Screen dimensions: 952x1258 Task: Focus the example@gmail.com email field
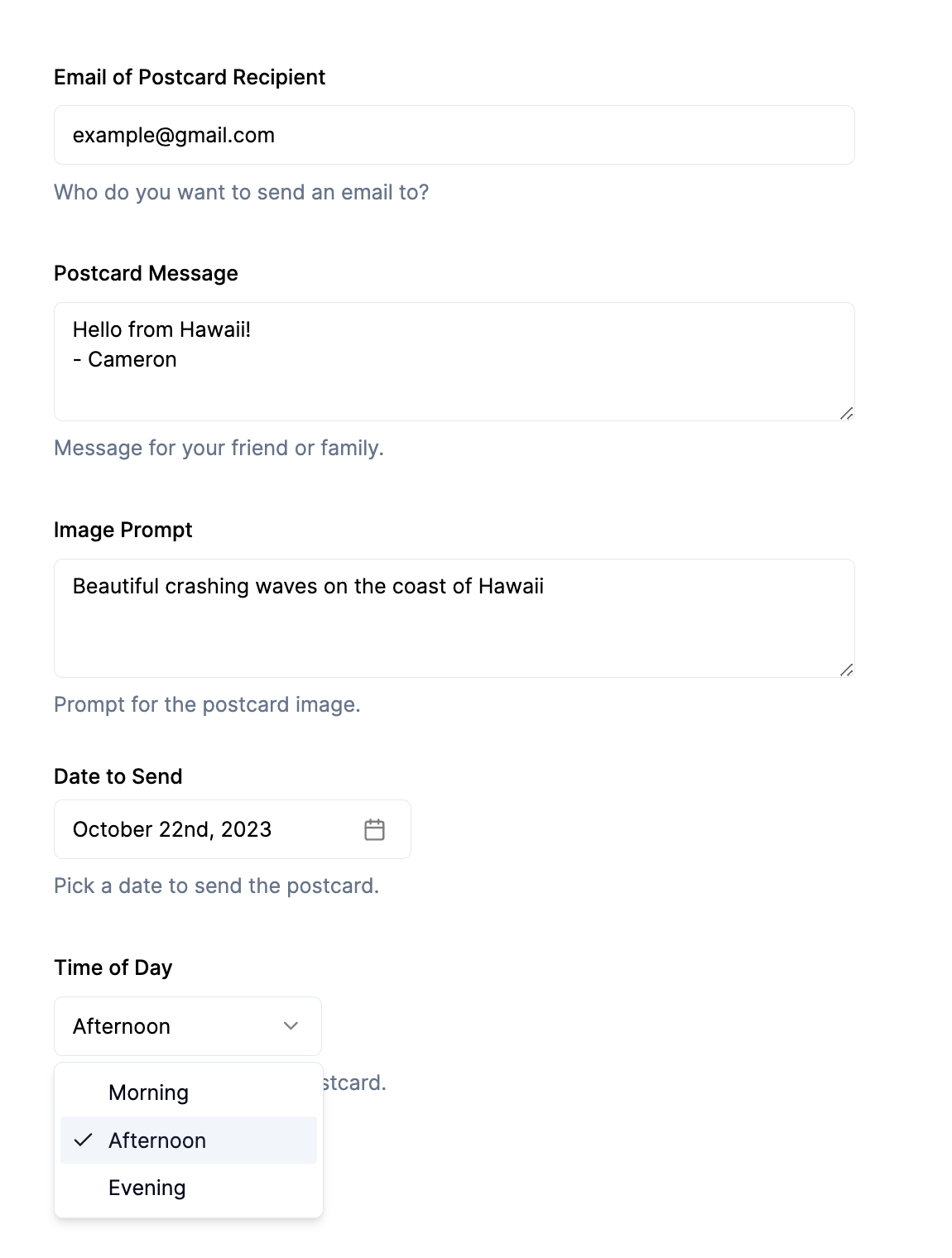click(x=454, y=135)
